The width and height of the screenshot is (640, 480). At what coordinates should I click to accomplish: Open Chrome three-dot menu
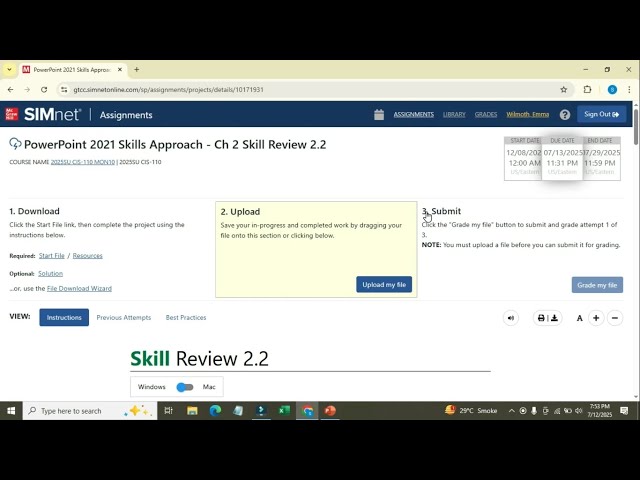629,89
